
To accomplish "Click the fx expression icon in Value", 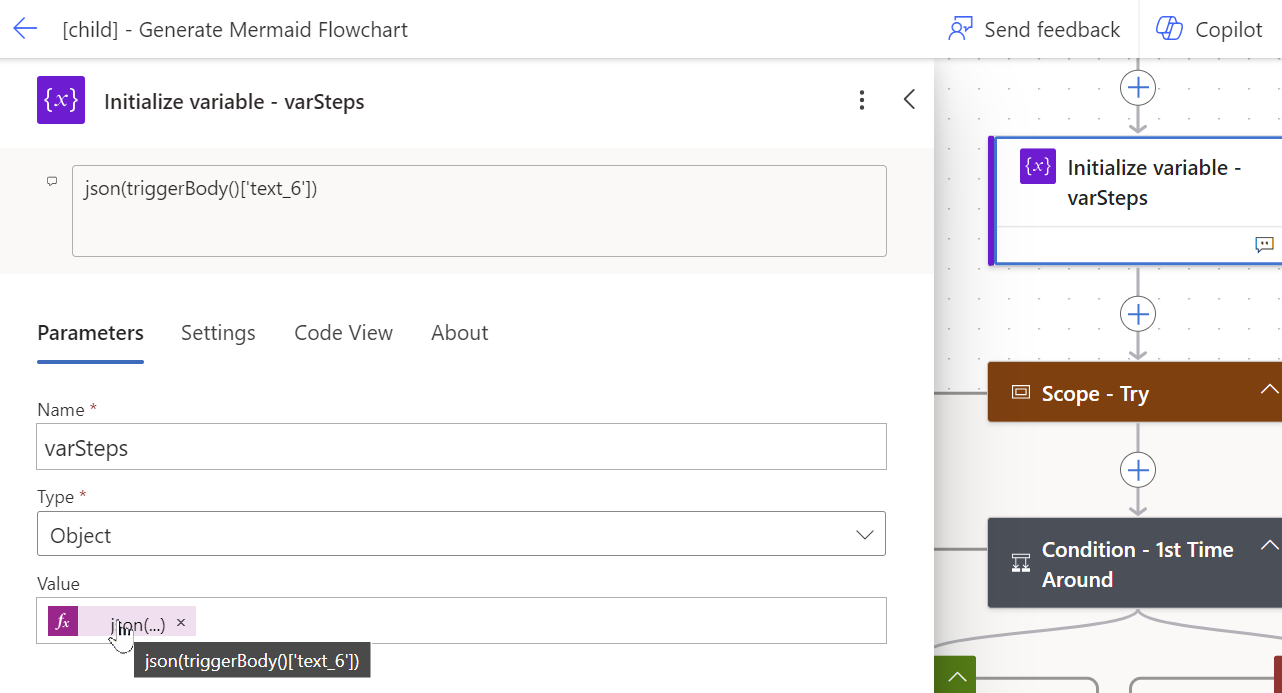I will 63,621.
